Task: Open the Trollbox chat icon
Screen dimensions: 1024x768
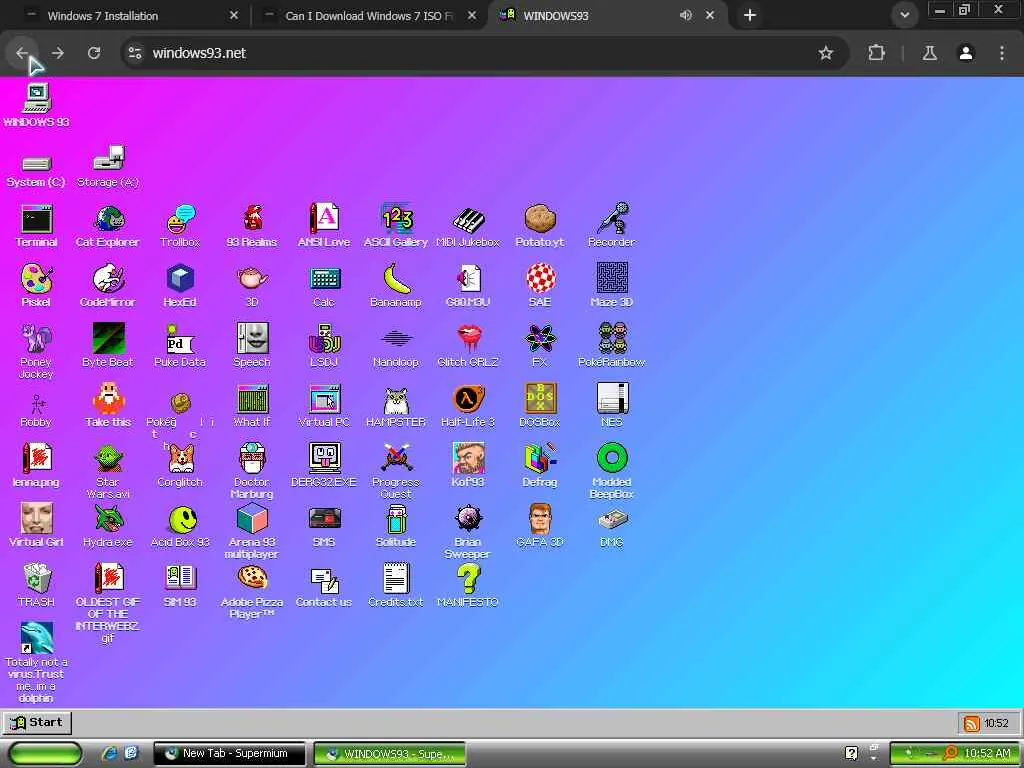Action: coord(180,226)
